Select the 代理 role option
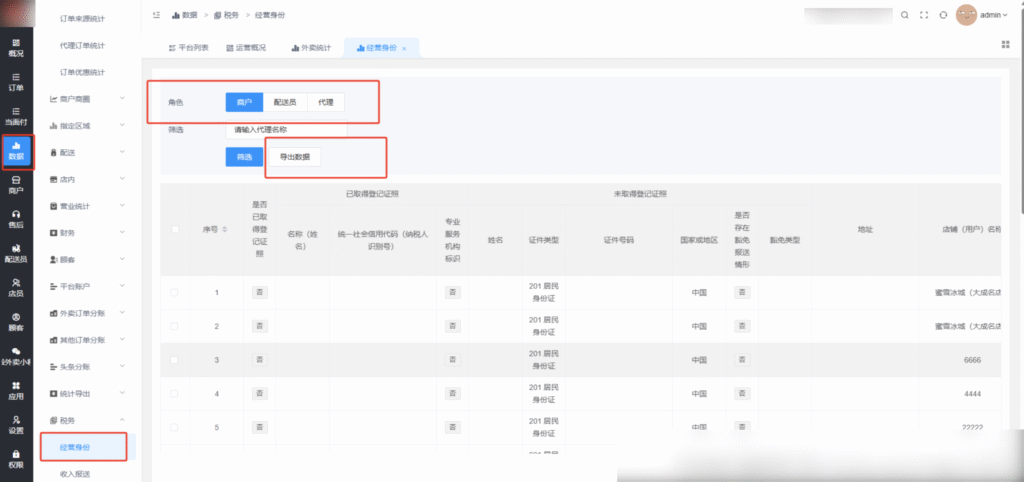This screenshot has height=482, width=1024. 326,103
